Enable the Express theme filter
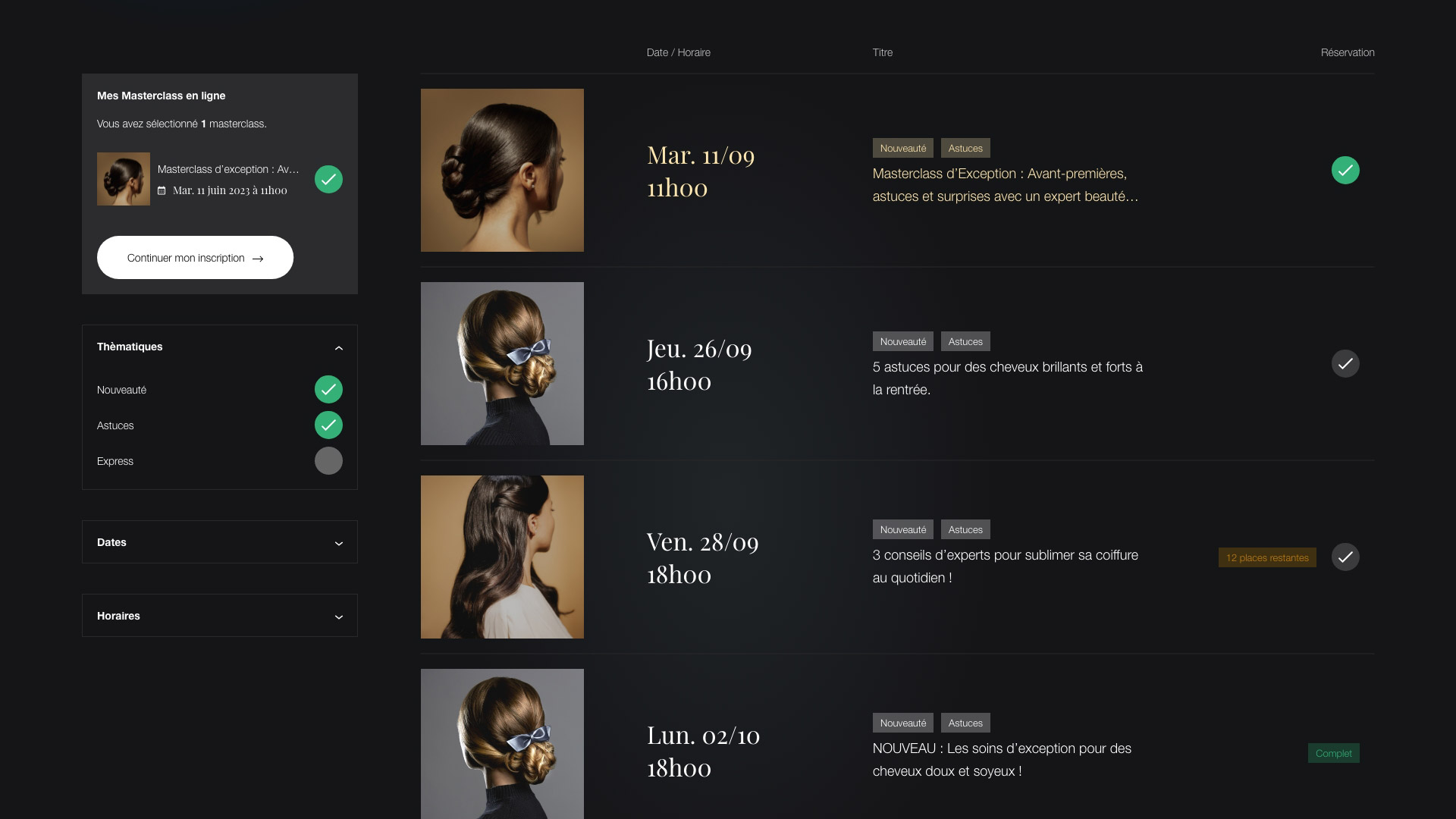 (328, 461)
